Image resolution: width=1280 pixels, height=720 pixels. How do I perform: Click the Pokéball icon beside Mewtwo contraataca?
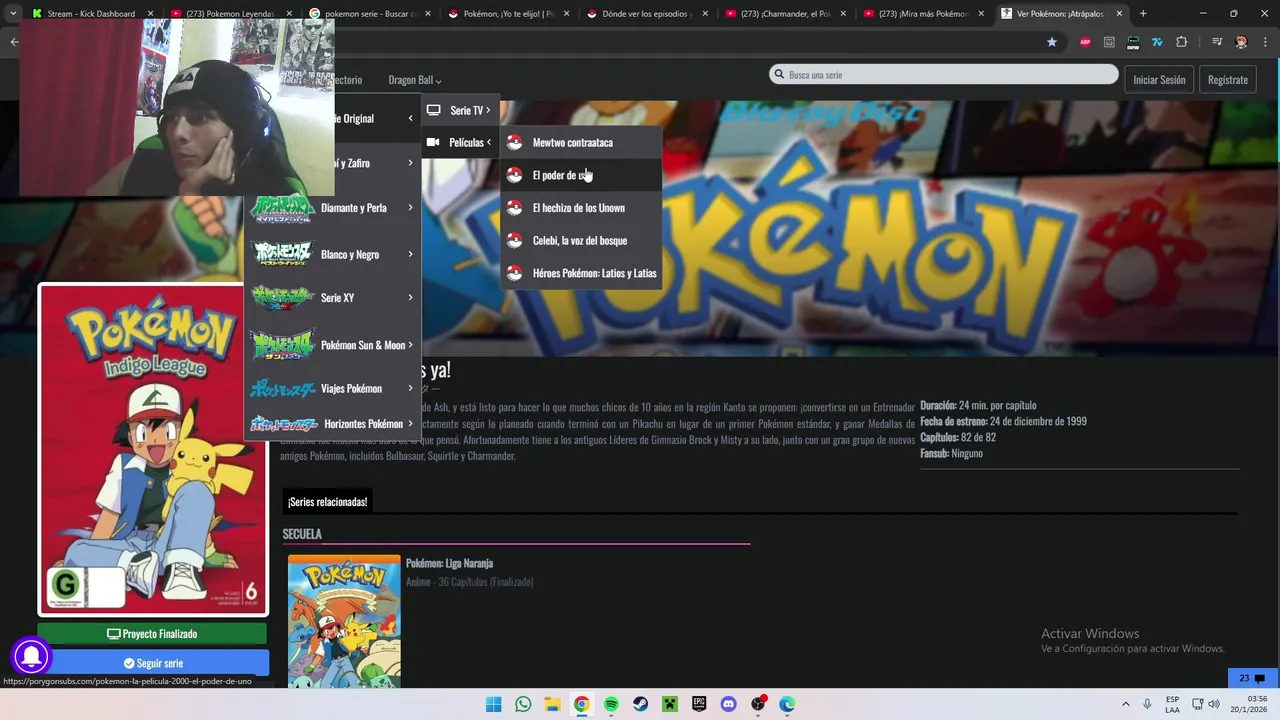point(514,143)
